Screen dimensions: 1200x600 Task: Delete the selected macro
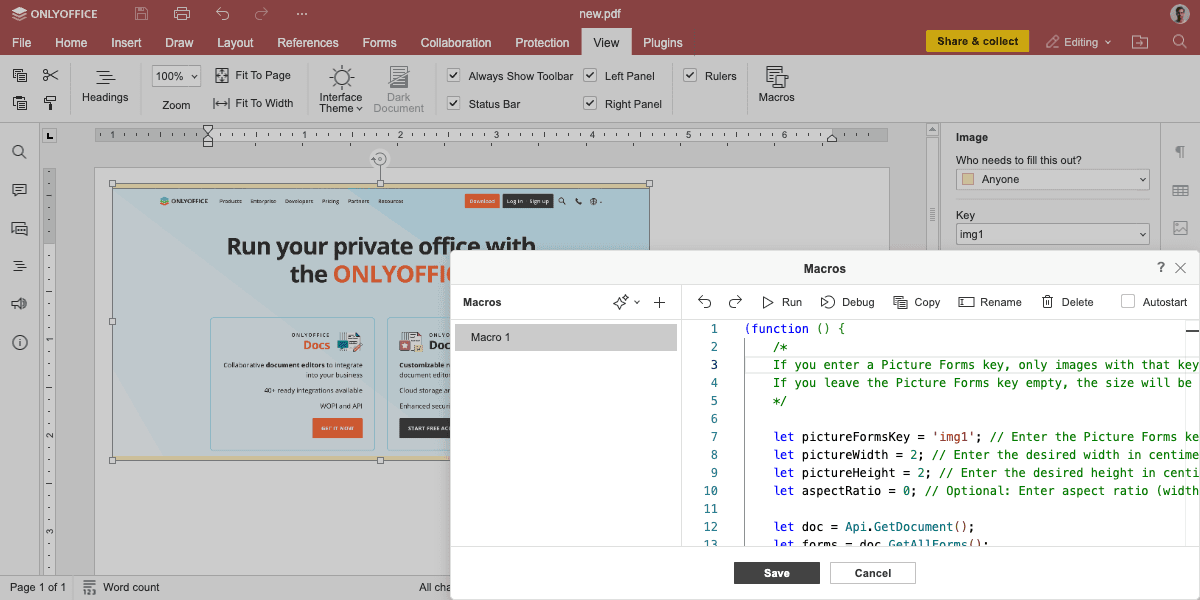click(1067, 302)
